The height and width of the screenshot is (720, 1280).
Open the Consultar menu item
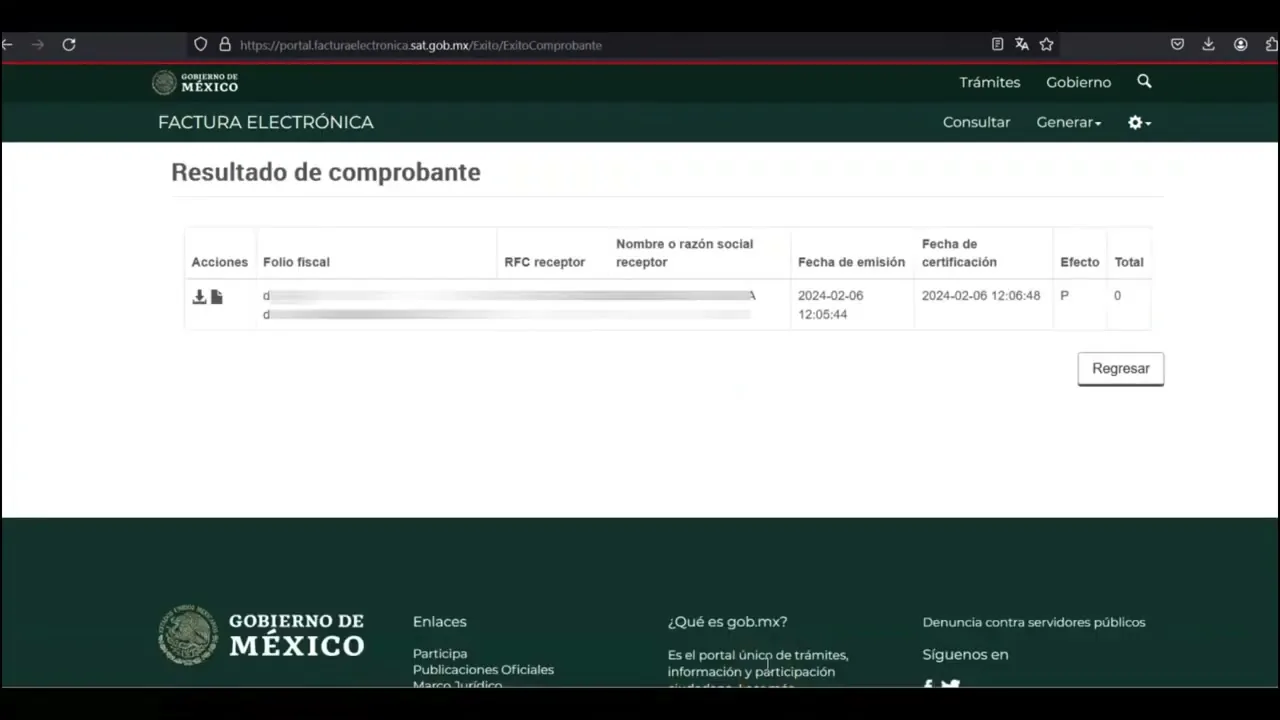click(976, 122)
